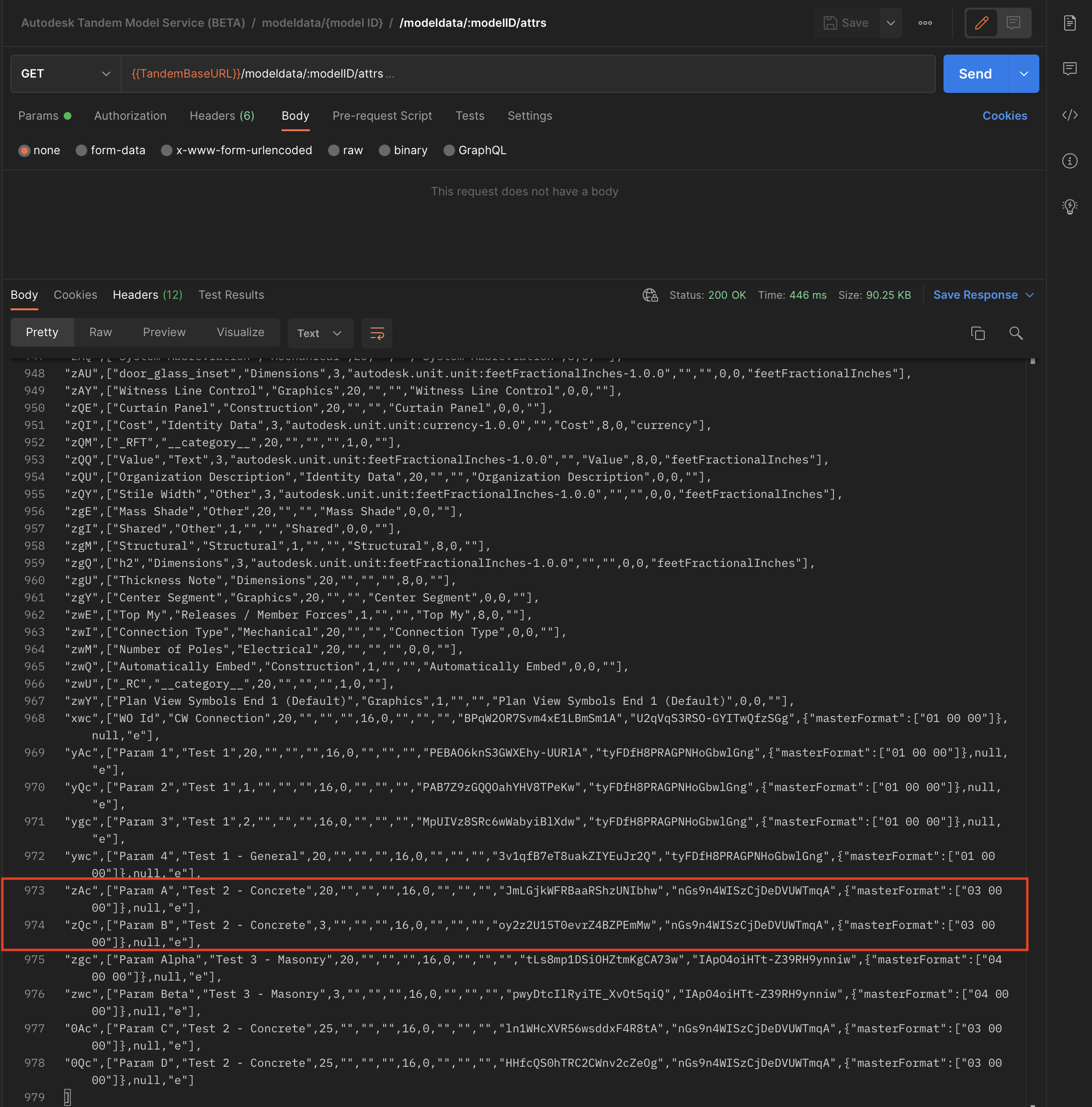1092x1107 pixels.
Task: Open the response Headers (12) tab
Action: (148, 295)
